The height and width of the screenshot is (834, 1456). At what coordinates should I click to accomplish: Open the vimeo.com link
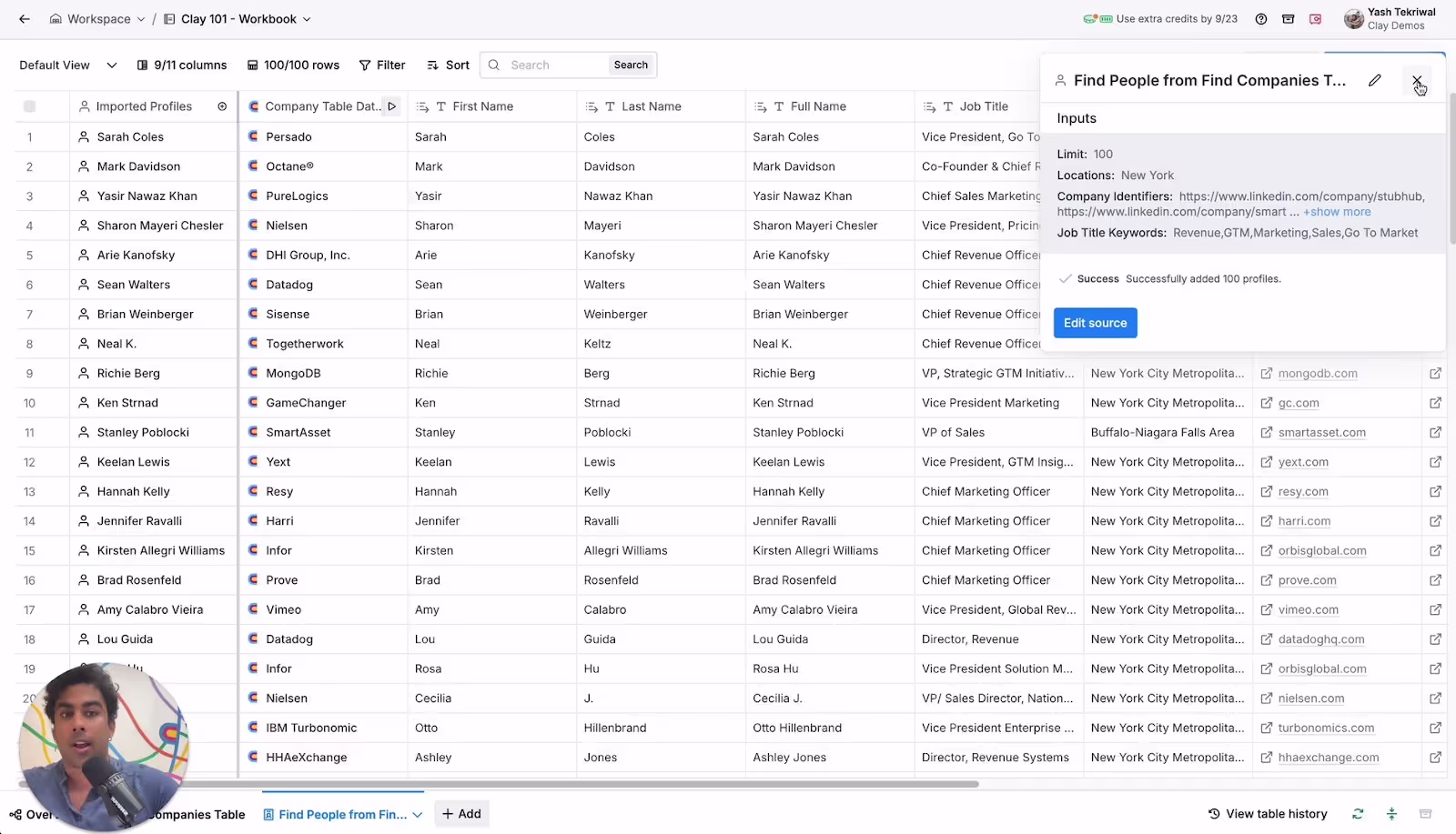[1308, 610]
